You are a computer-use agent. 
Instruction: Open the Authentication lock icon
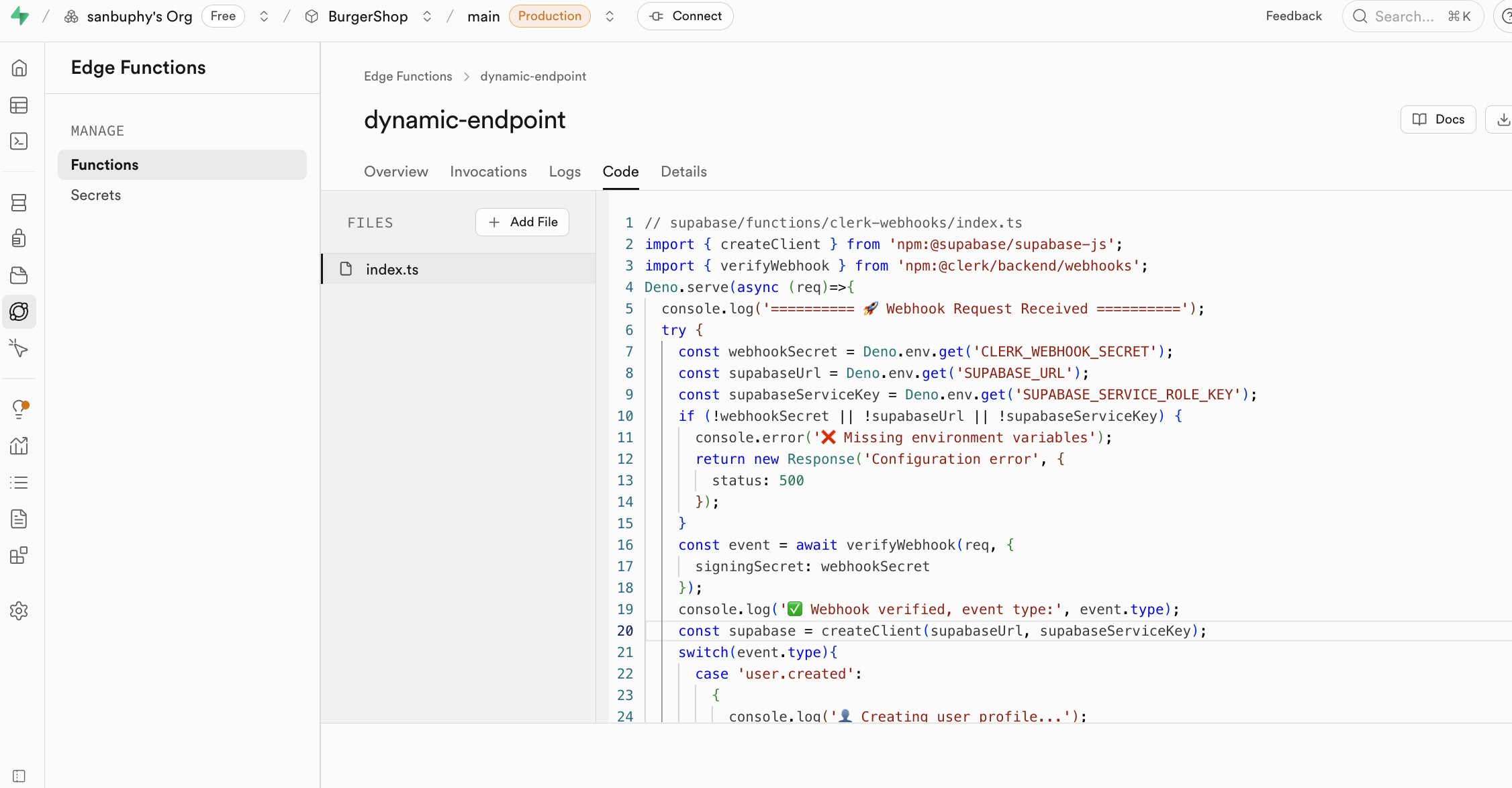[19, 238]
